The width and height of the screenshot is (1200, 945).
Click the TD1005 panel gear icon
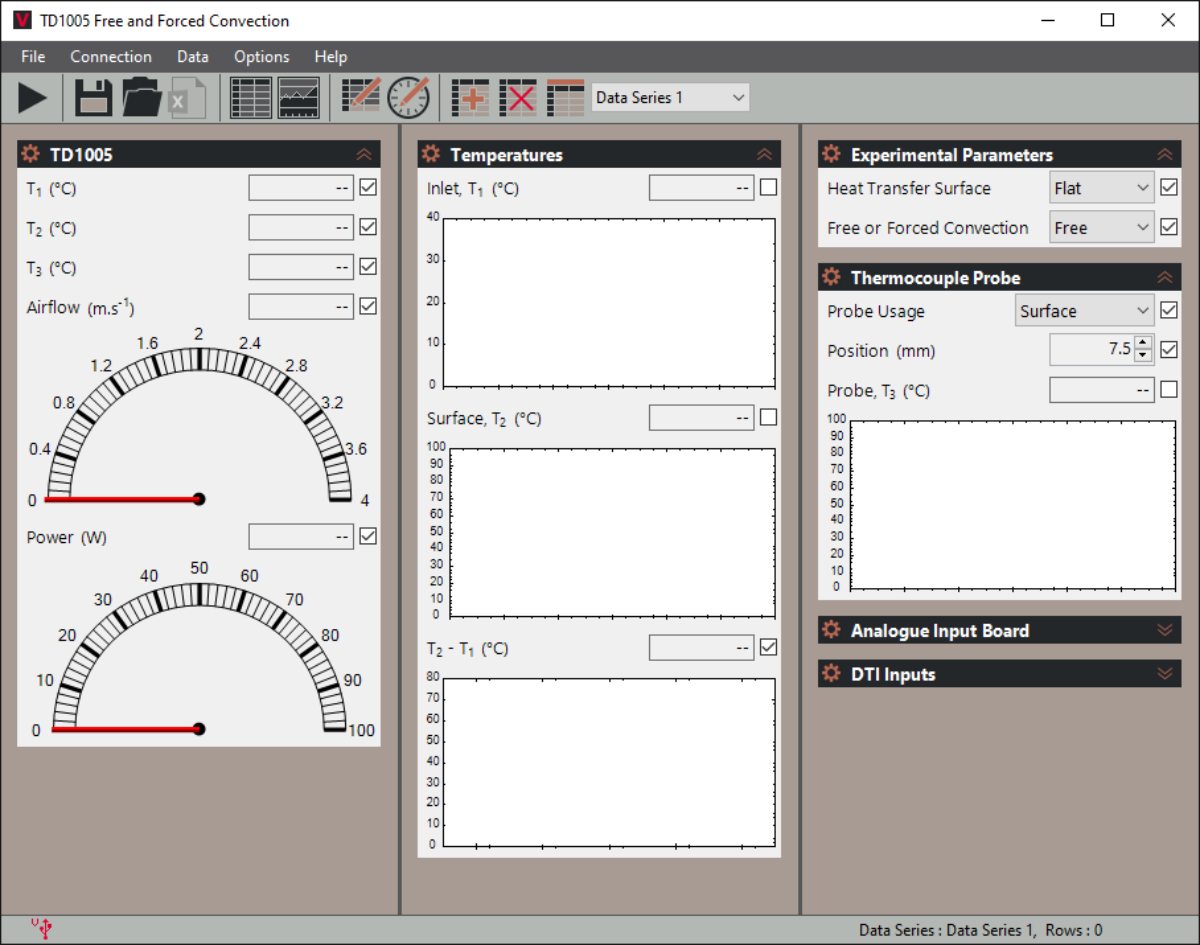31,154
